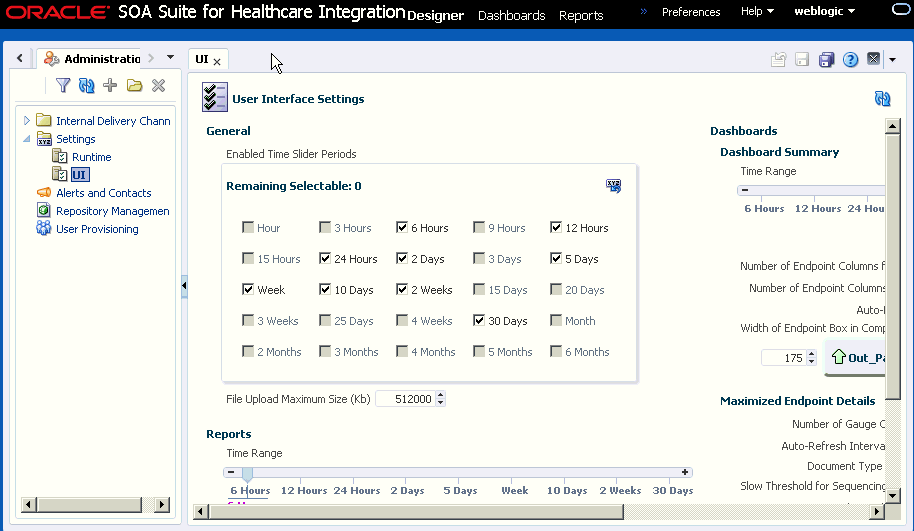914x531 pixels.
Task: Open the Reports page
Action: 581,16
